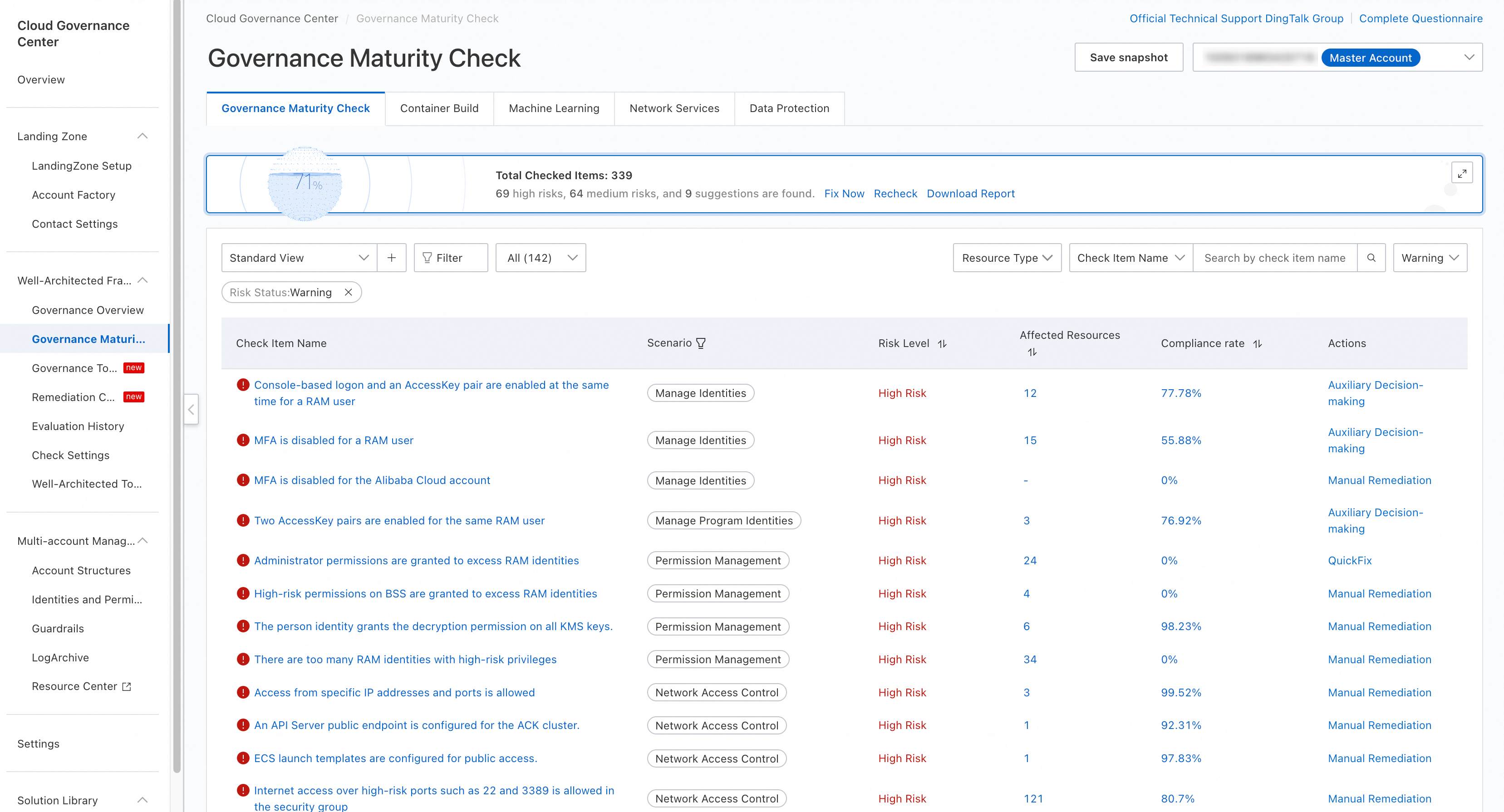Viewport: 1504px width, 812px height.
Task: Open the Resource Type dropdown
Action: [x=1006, y=257]
